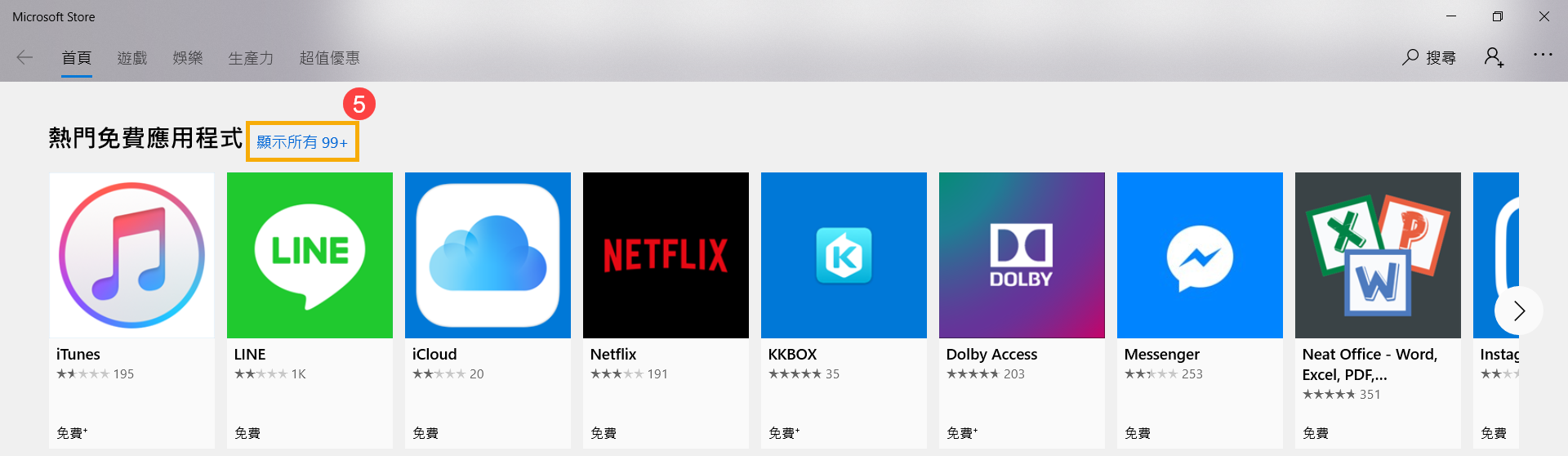Open the account sign-in icon
This screenshot has height=456, width=1568.
(x=1494, y=57)
